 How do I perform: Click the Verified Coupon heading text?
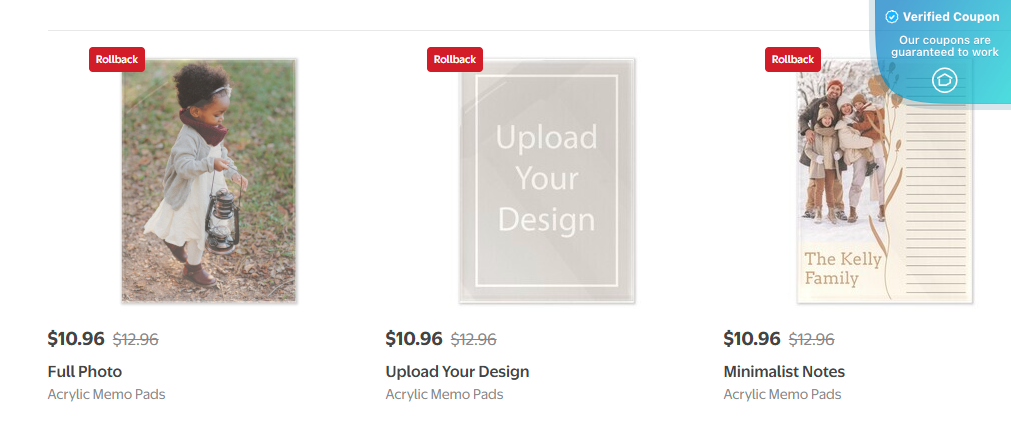tap(951, 17)
